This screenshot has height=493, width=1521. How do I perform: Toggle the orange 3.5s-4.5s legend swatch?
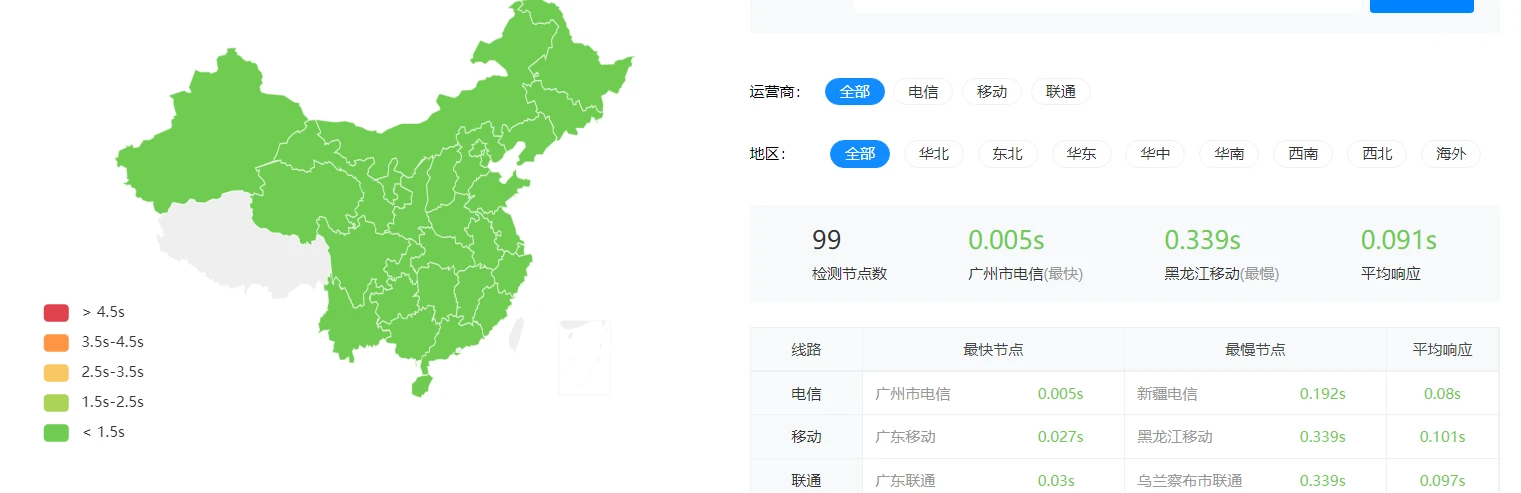56,342
